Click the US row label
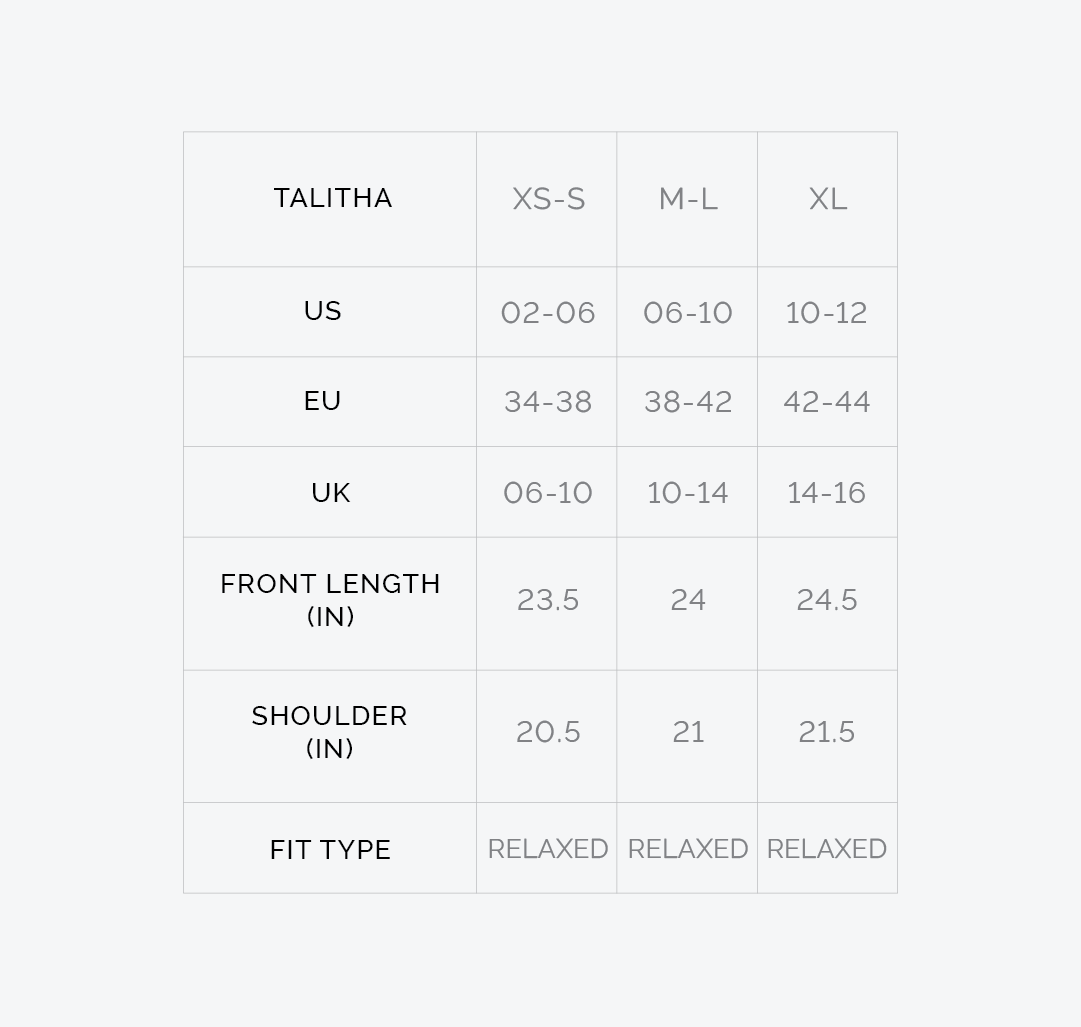Image resolution: width=1081 pixels, height=1027 pixels. [x=323, y=311]
